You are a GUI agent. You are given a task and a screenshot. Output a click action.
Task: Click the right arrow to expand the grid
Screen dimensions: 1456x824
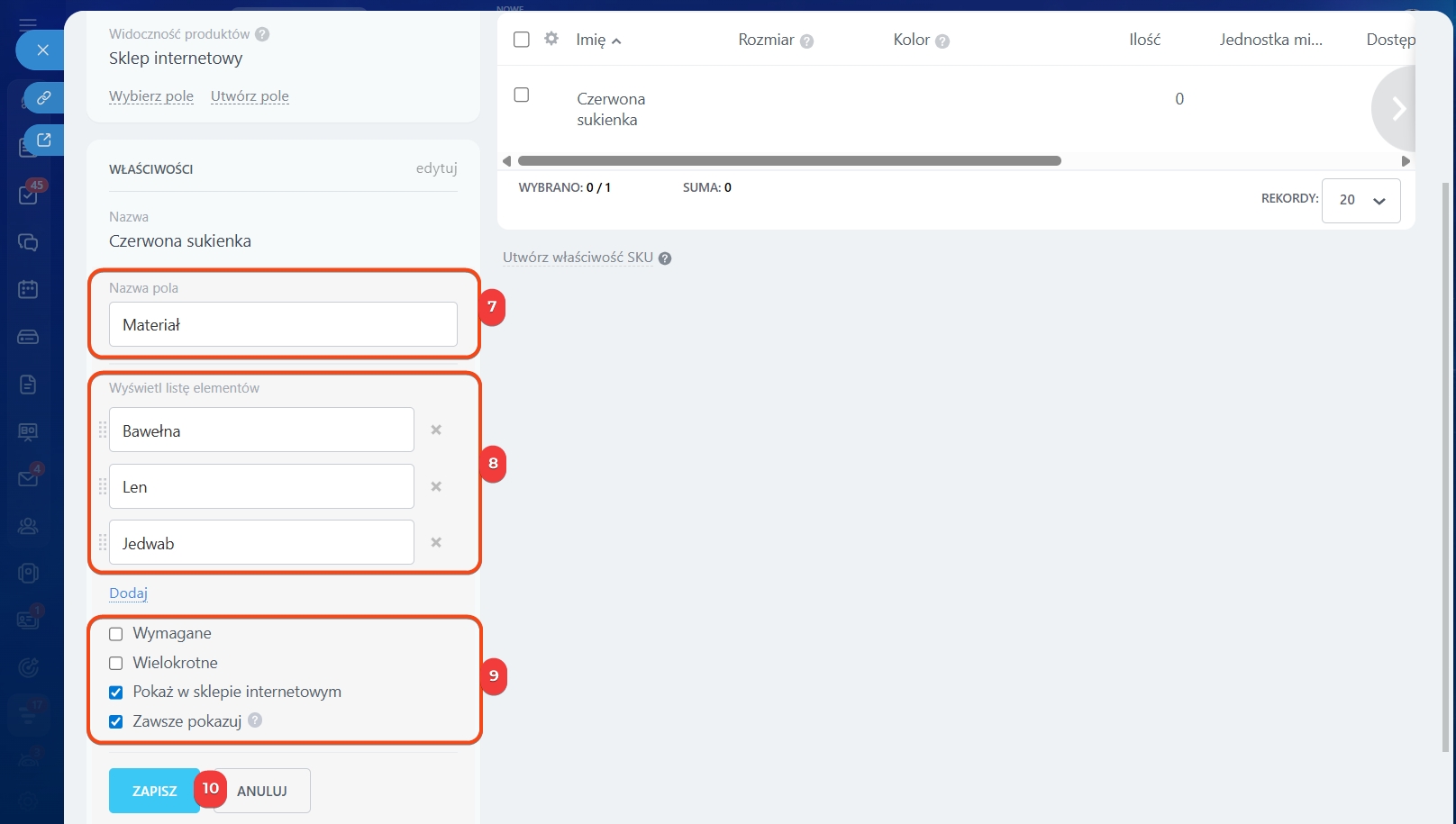(x=1397, y=109)
